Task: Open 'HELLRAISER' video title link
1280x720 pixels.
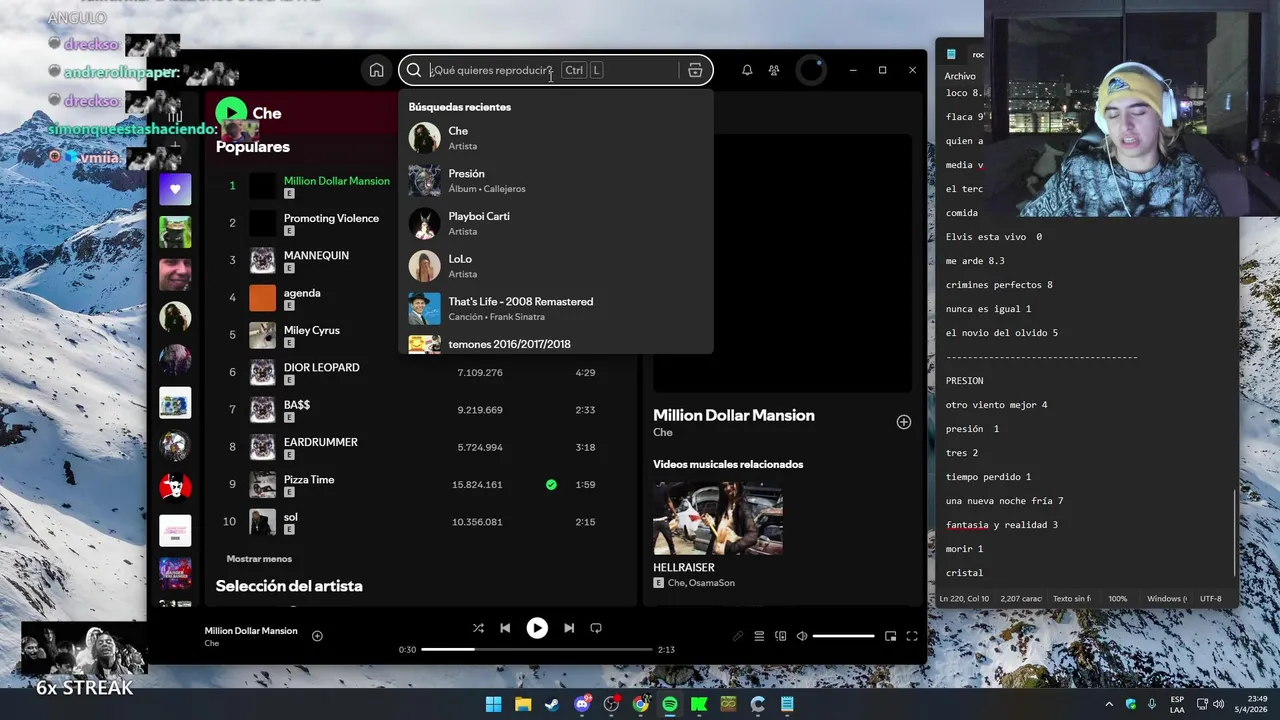Action: pyautogui.click(x=684, y=567)
